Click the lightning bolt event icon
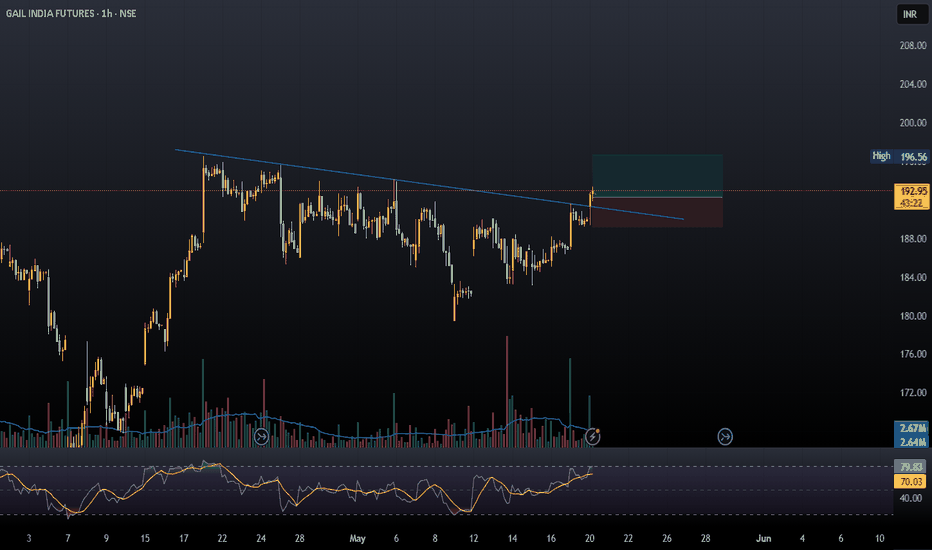932x550 pixels. 592,437
